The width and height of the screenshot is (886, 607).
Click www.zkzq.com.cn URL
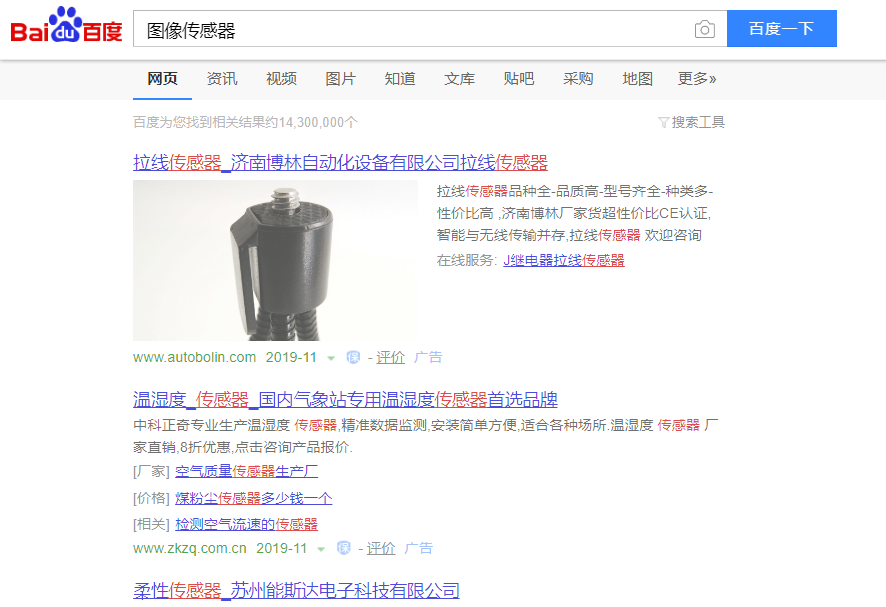pyautogui.click(x=190, y=548)
